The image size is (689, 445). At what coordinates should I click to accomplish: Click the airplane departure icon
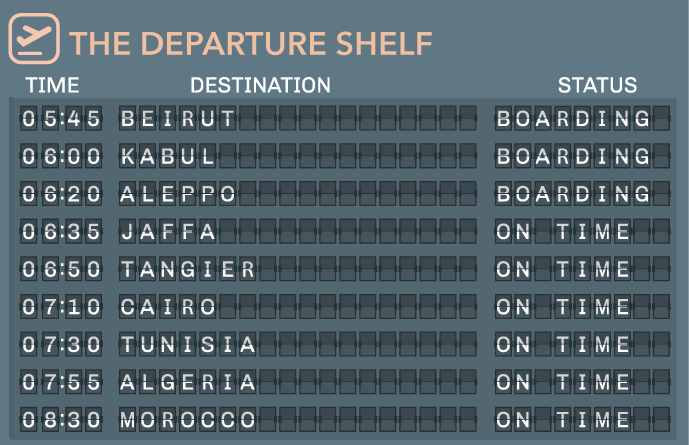click(x=34, y=39)
